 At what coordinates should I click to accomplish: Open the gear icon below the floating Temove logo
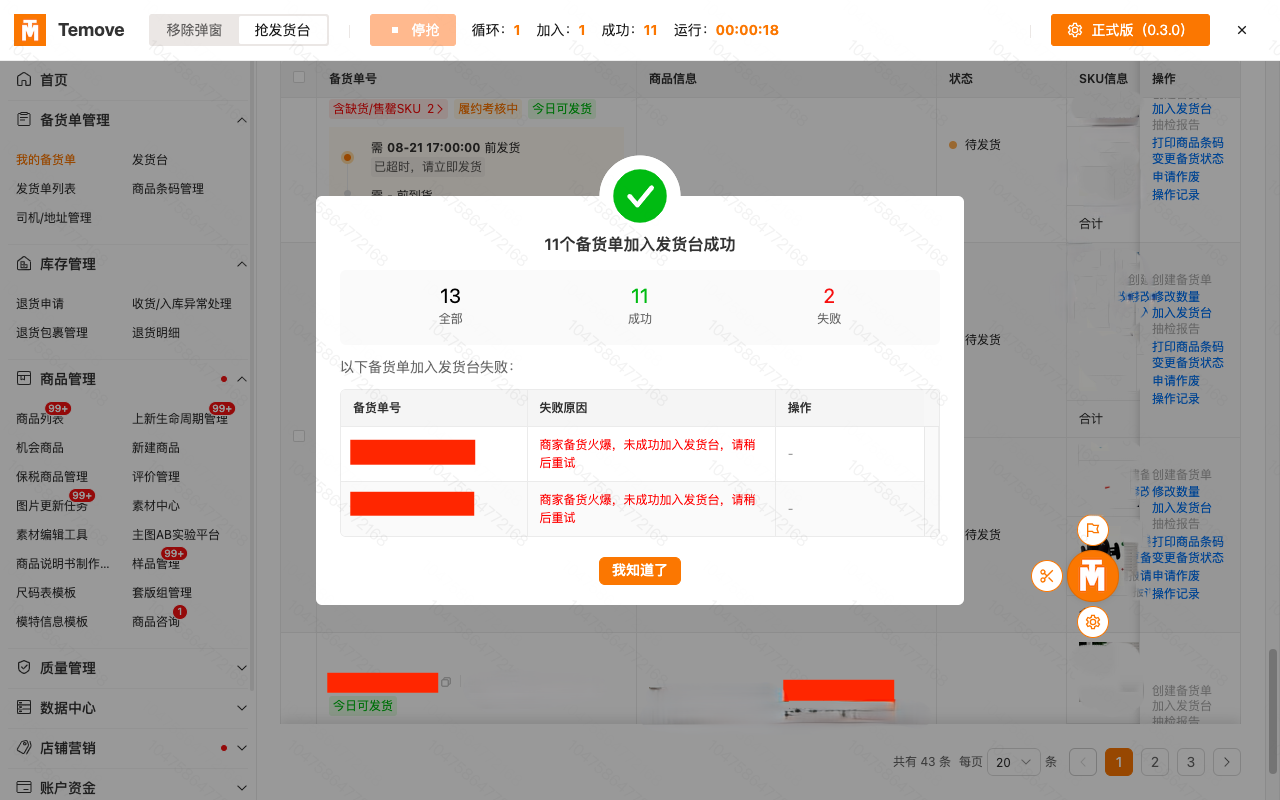click(x=1093, y=621)
